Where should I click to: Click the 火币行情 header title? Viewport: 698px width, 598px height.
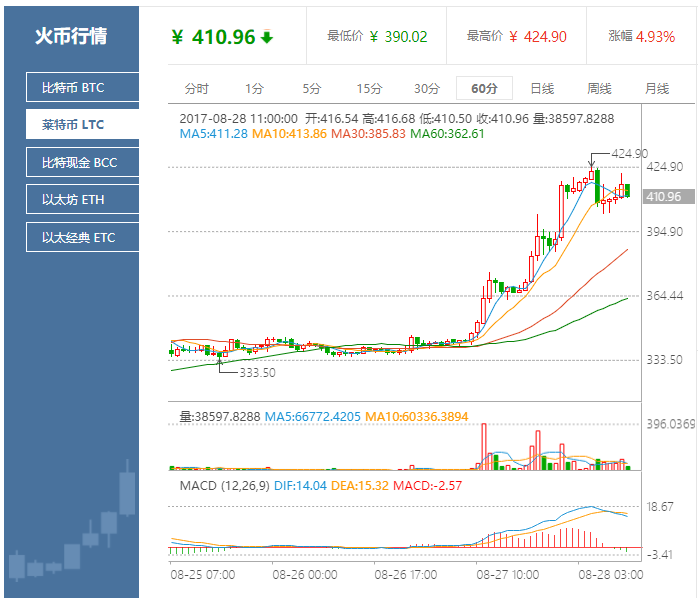click(x=70, y=36)
